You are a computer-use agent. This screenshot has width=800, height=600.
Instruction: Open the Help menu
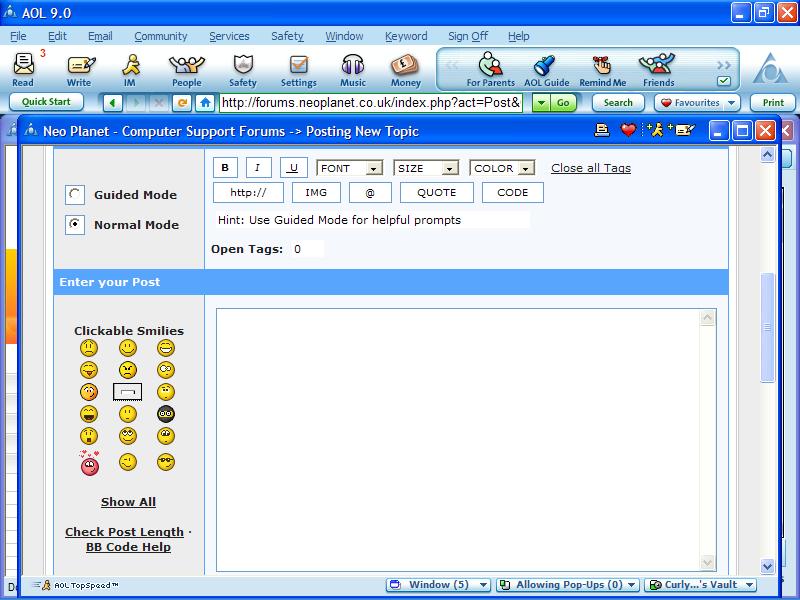coord(518,36)
